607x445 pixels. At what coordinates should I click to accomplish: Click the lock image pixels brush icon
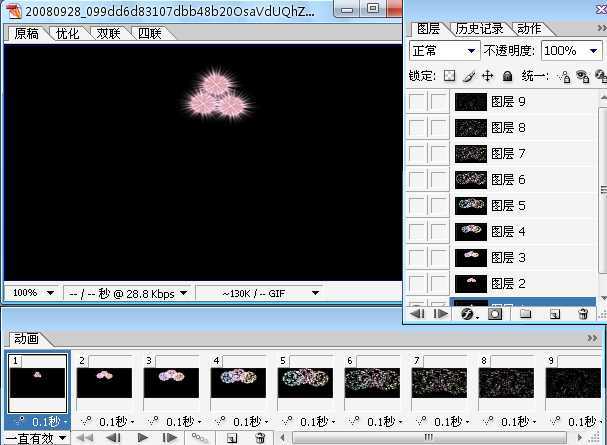(x=468, y=76)
